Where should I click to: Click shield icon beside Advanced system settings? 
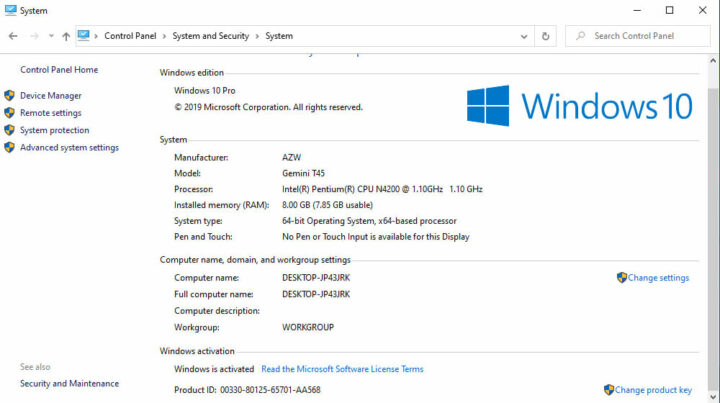tap(9, 147)
